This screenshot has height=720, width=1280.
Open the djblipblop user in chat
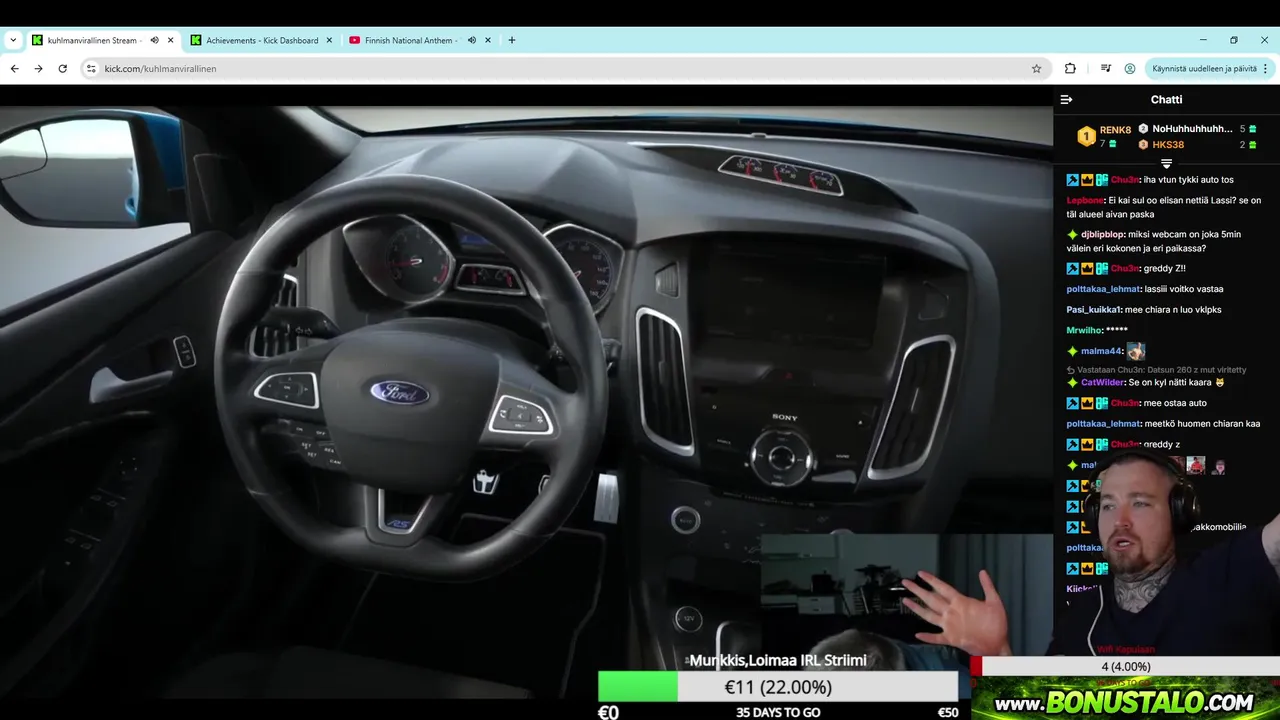click(x=1103, y=234)
